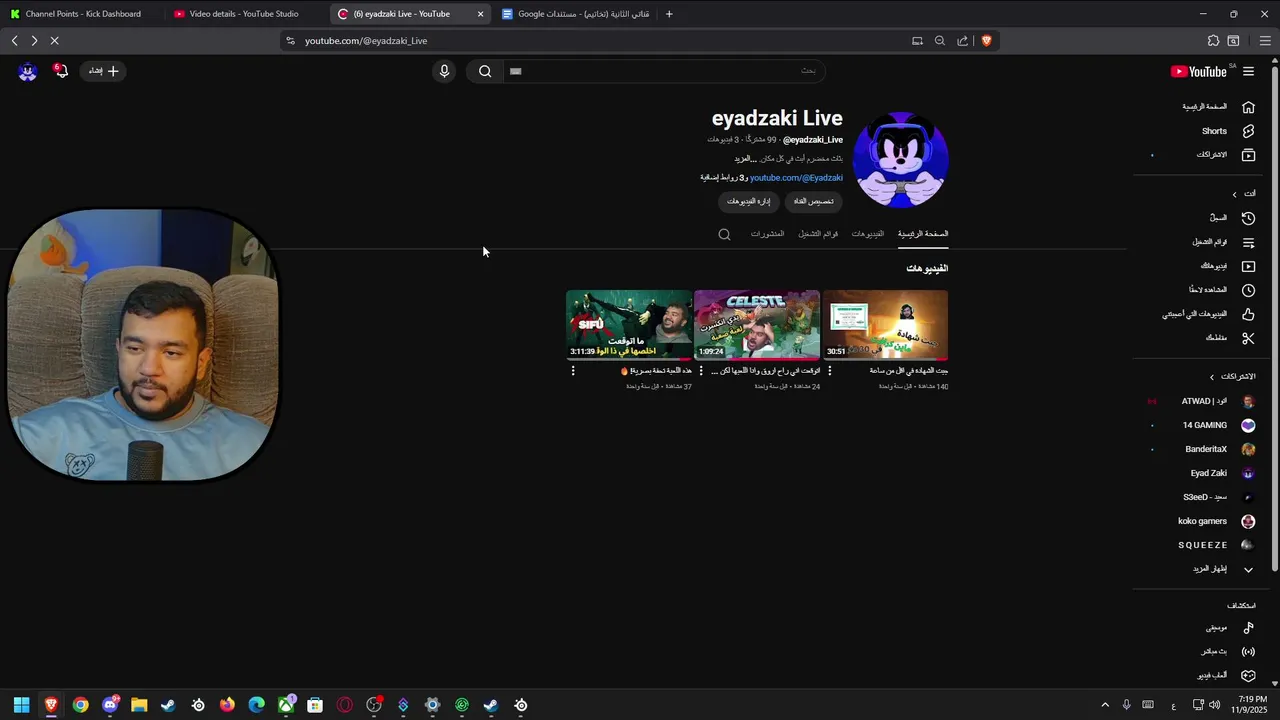Click the Manage videos button

click(x=748, y=201)
